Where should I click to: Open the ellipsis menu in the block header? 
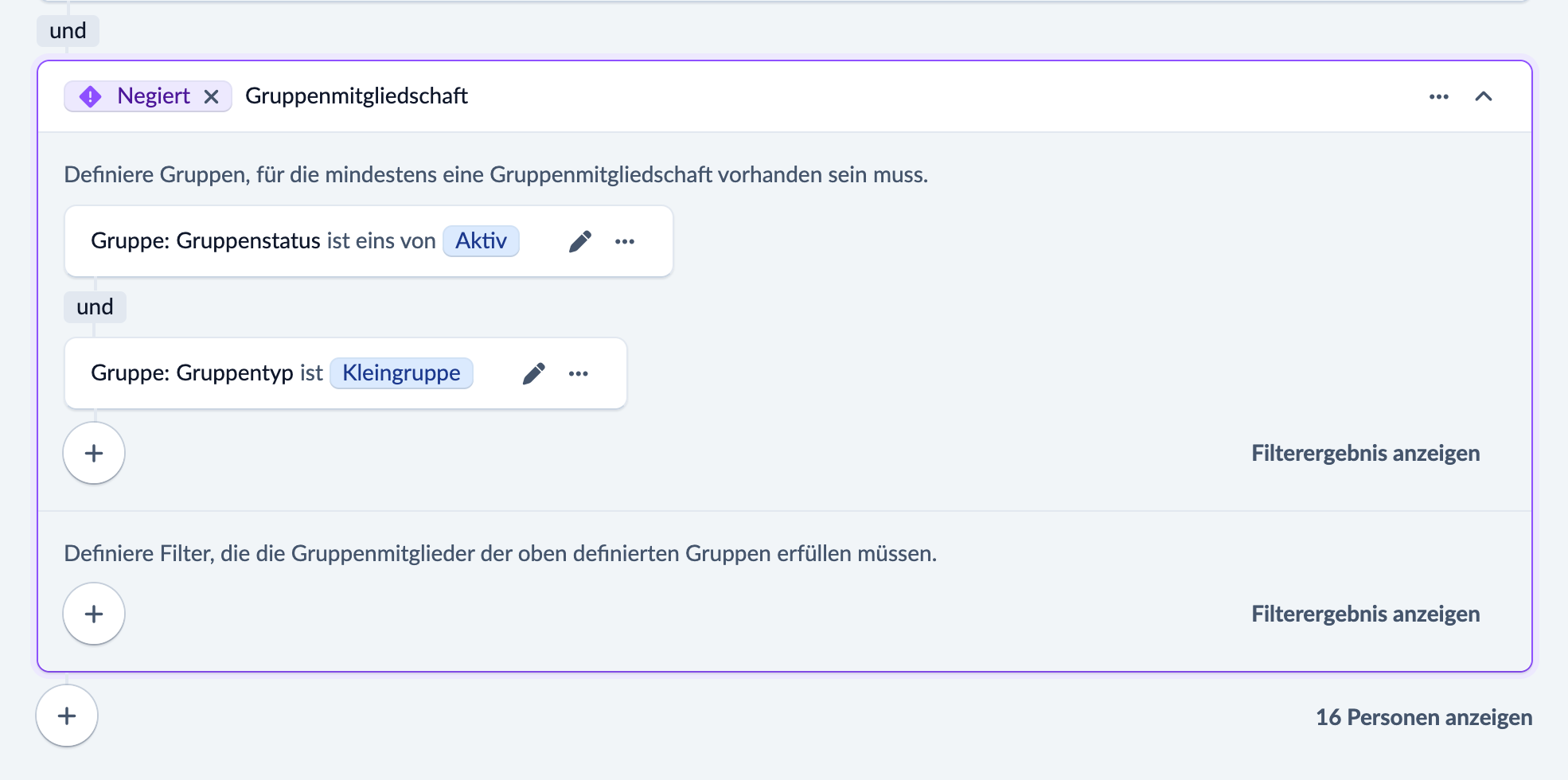click(1438, 96)
